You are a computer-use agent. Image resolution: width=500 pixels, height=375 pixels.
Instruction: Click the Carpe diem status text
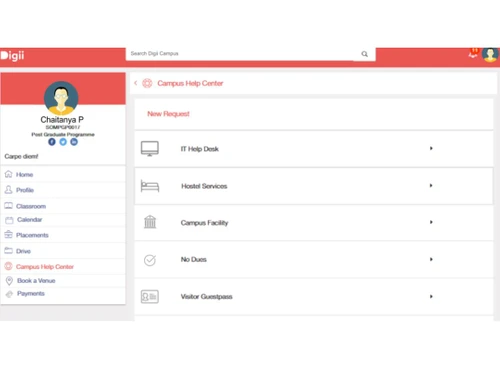[x=21, y=156]
